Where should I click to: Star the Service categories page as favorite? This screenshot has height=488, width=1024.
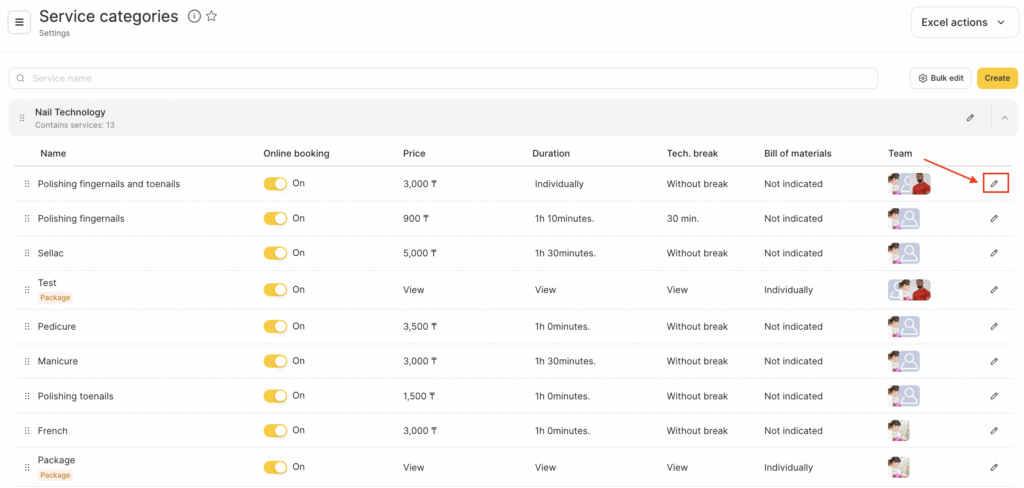click(x=211, y=16)
